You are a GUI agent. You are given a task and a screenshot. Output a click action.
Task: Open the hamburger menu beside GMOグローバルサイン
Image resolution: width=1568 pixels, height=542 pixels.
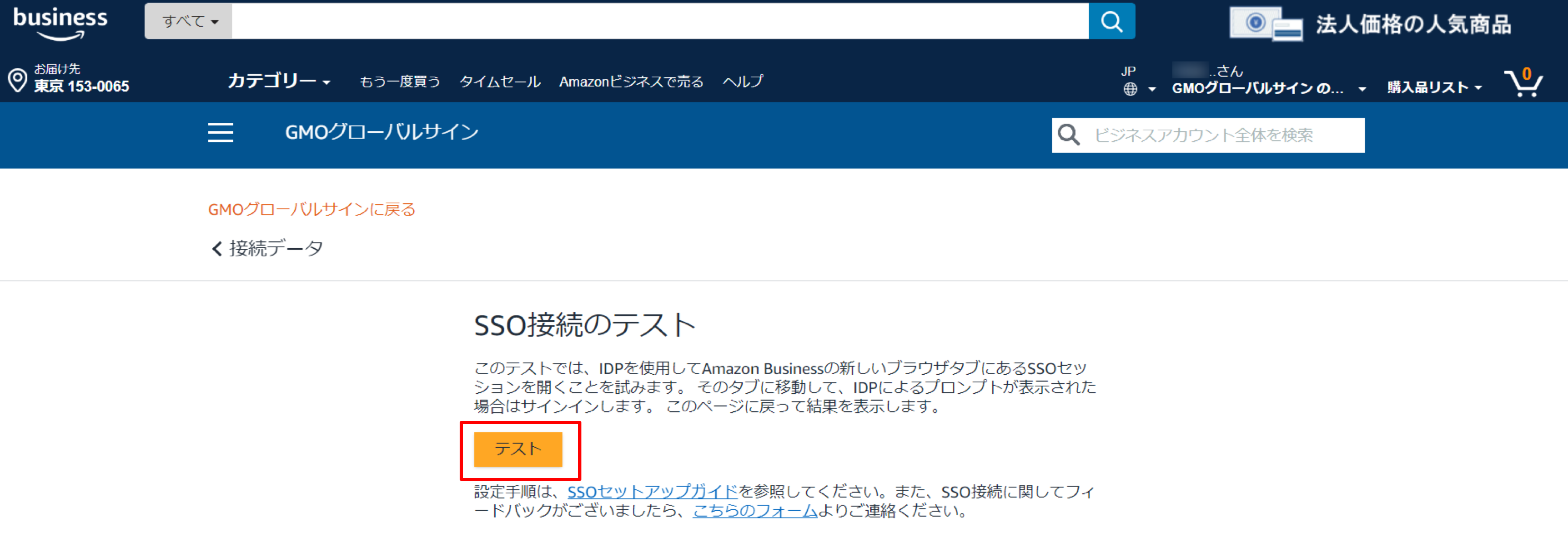point(221,132)
